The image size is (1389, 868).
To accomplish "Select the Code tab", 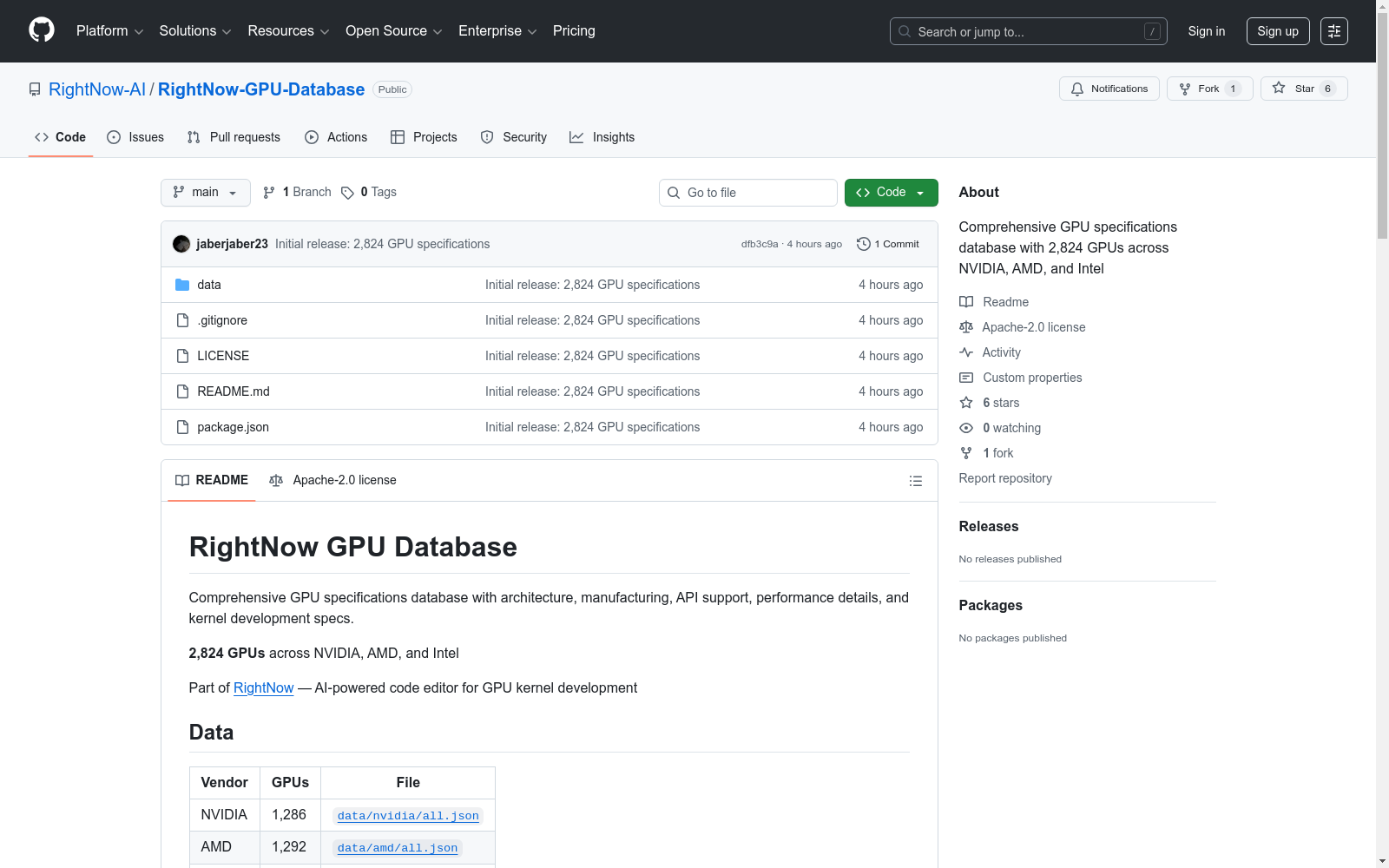I will 61,137.
